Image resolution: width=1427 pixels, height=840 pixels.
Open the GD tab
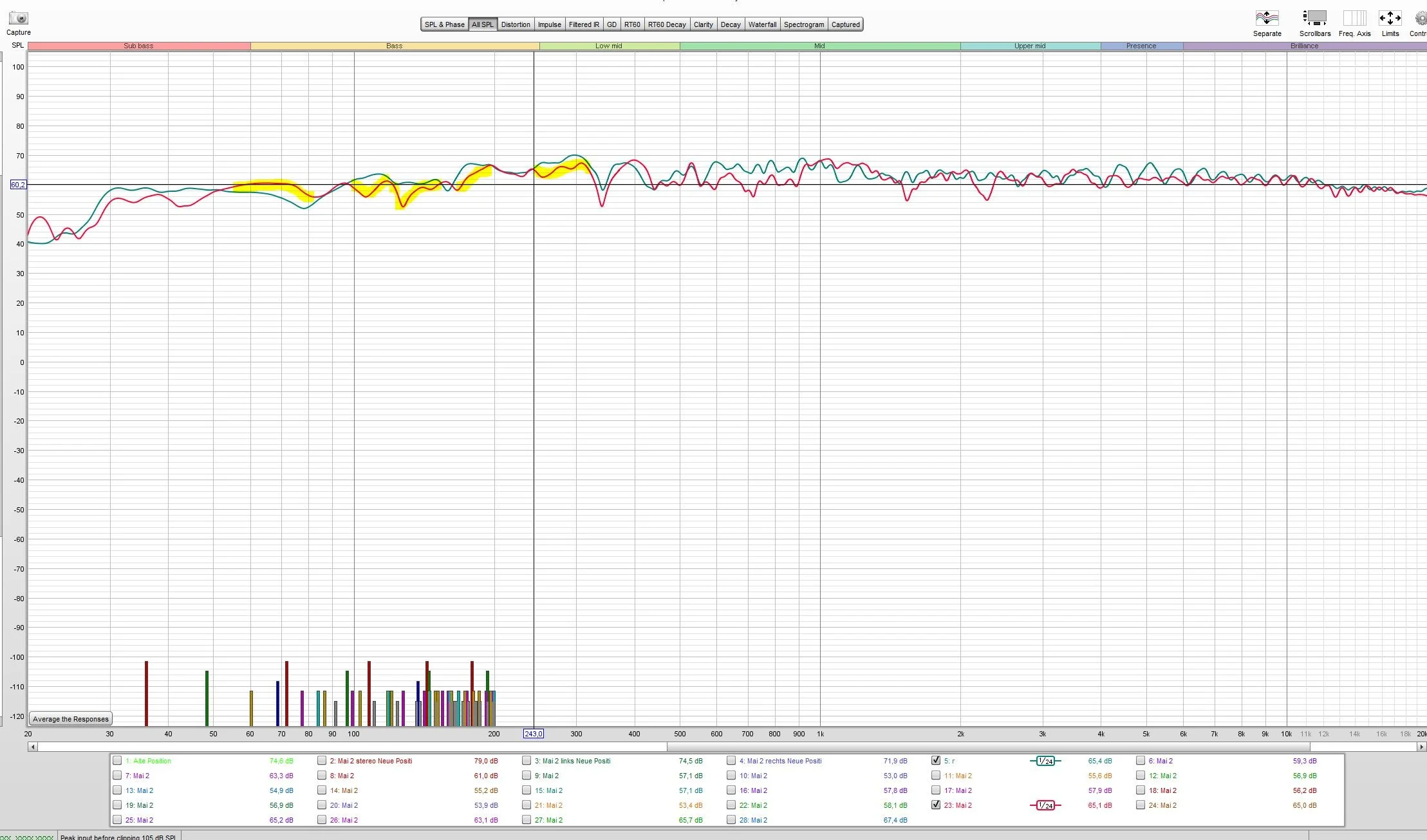click(611, 24)
